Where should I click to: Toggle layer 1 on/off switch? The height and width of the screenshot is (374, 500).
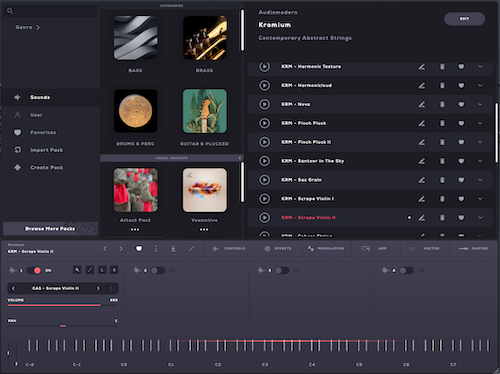[x=34, y=270]
